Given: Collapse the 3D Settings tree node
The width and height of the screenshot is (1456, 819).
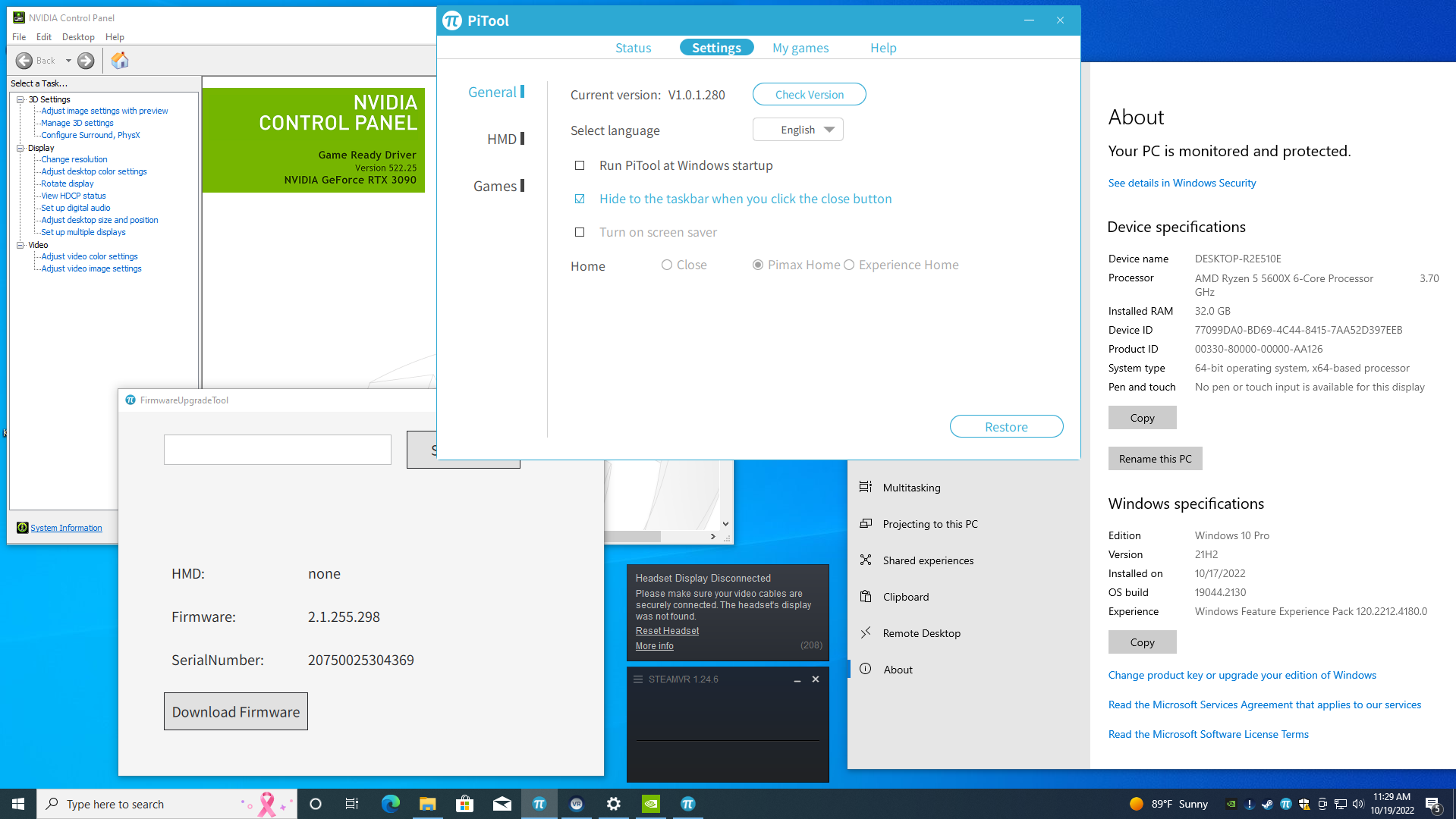Looking at the screenshot, I should point(20,99).
